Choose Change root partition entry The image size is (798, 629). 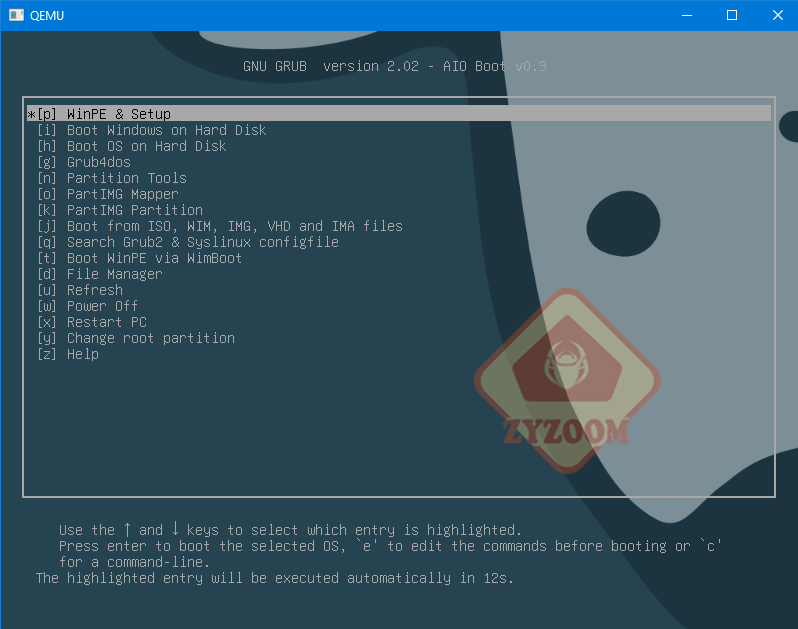coord(136,338)
